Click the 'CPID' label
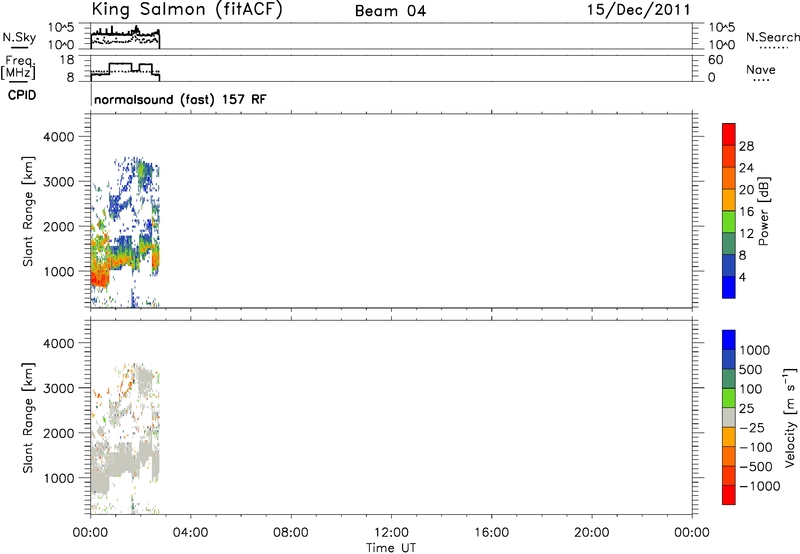800x554 pixels. [22, 95]
